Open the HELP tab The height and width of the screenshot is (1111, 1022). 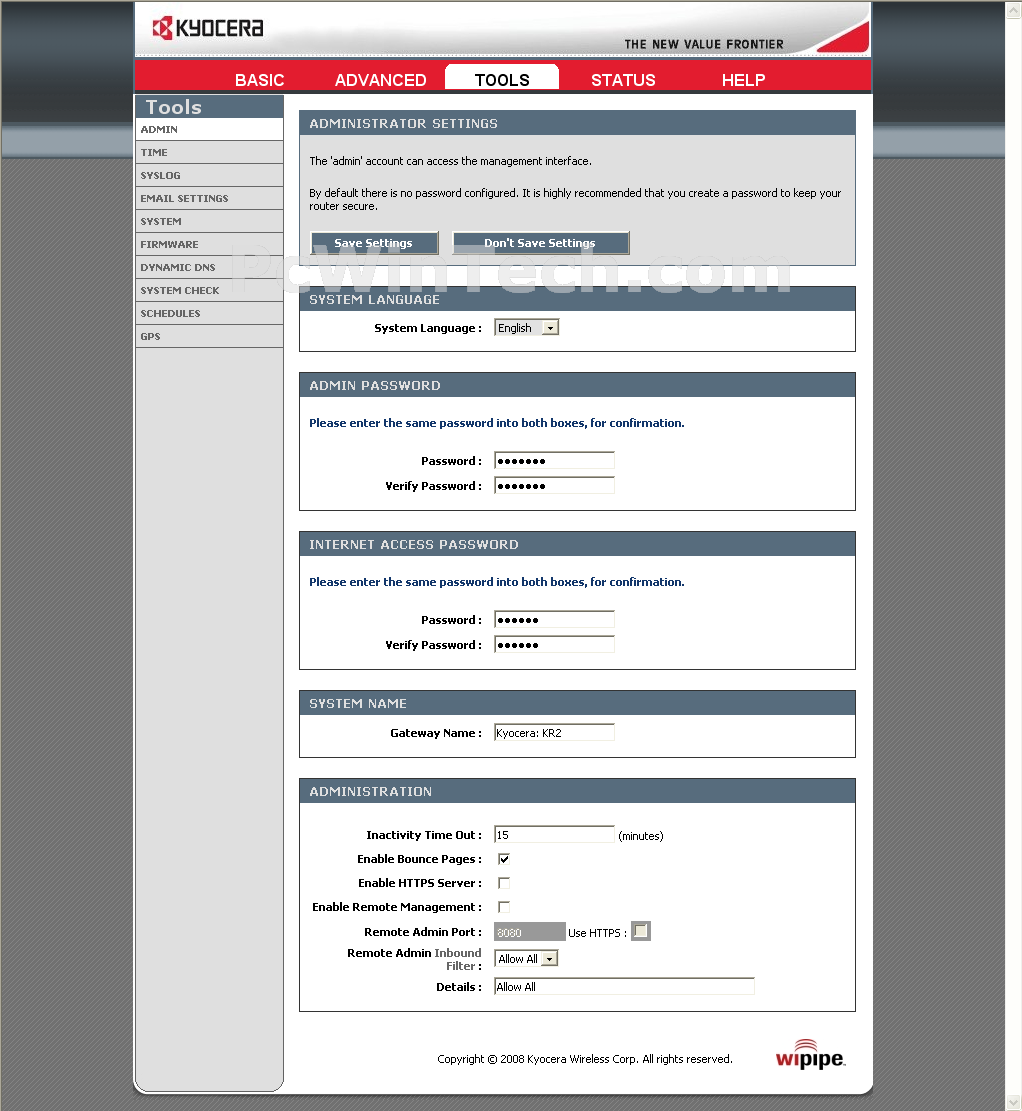743,80
